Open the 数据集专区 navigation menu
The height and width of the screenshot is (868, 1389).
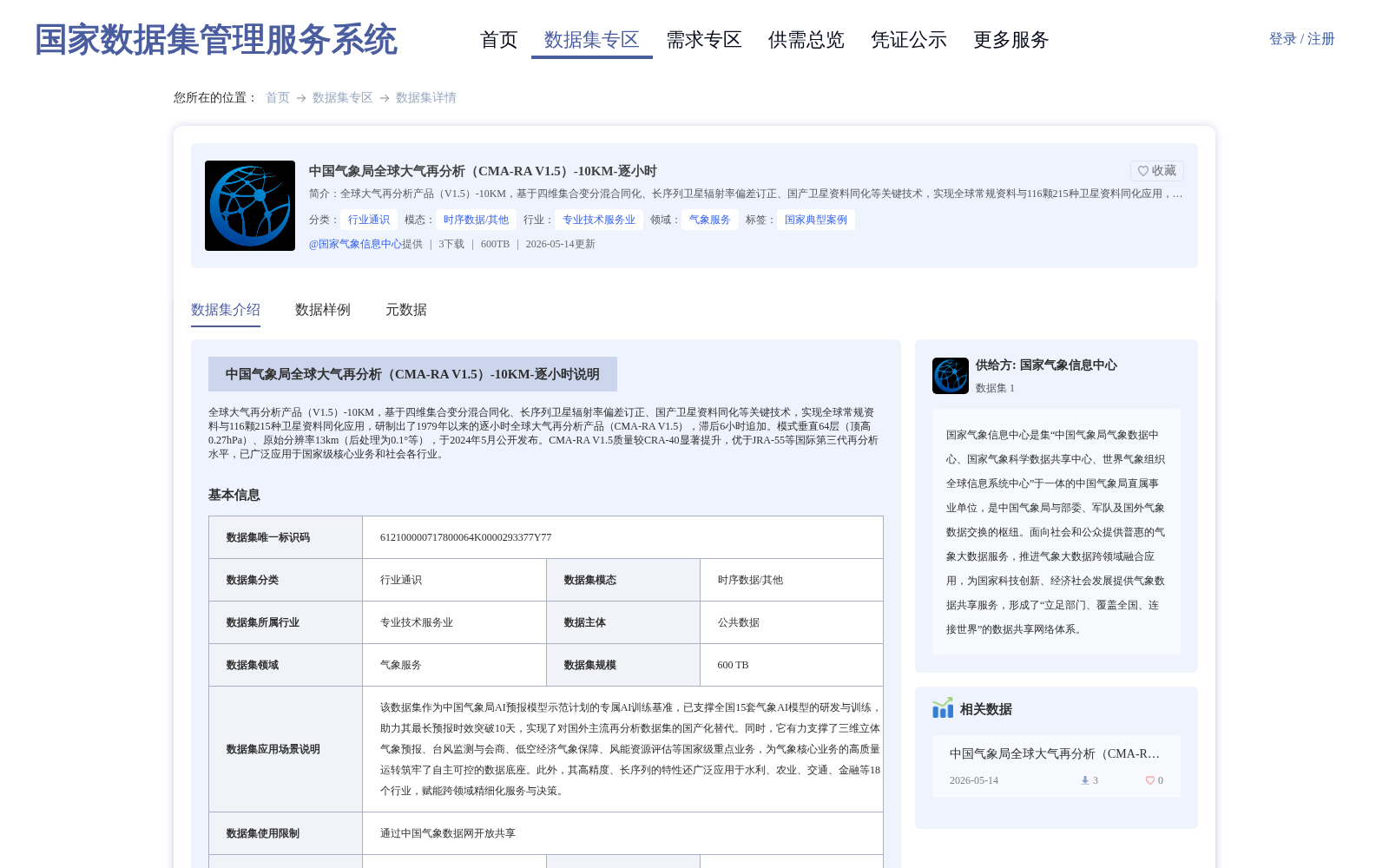(592, 40)
